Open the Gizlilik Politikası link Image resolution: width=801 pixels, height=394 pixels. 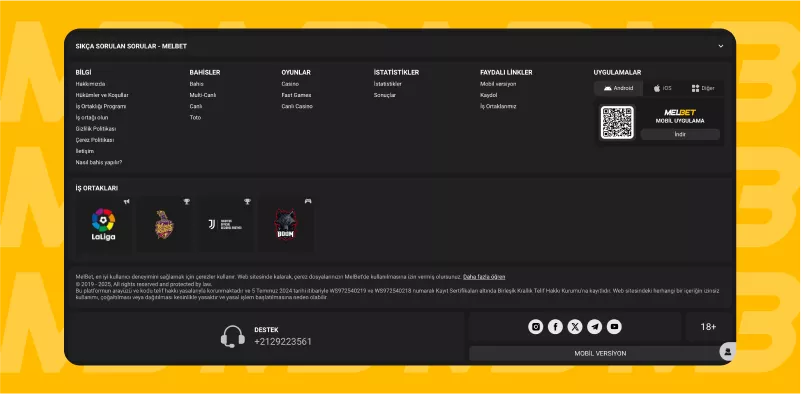coord(96,129)
